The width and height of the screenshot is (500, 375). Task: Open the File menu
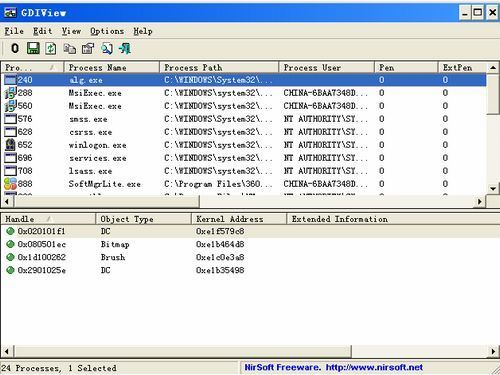(x=14, y=31)
